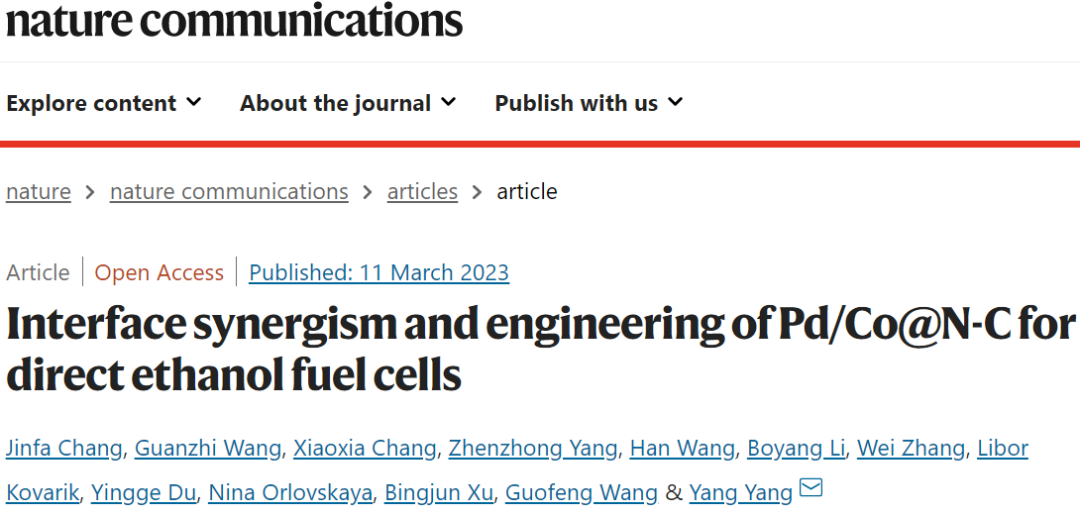The width and height of the screenshot is (1080, 517).
Task: Click the email envelope icon beside Yang Yang
Action: (x=811, y=489)
